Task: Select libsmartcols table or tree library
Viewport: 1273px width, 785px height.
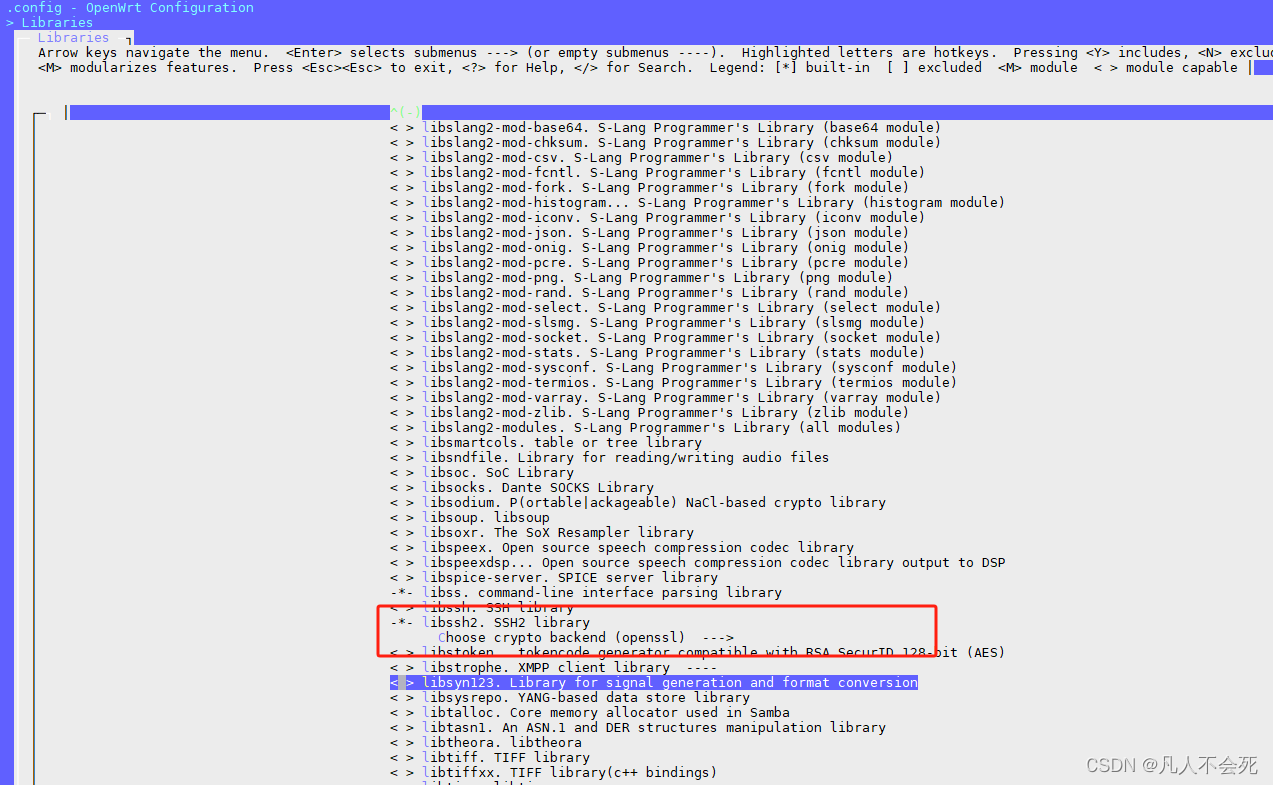Action: tap(546, 443)
